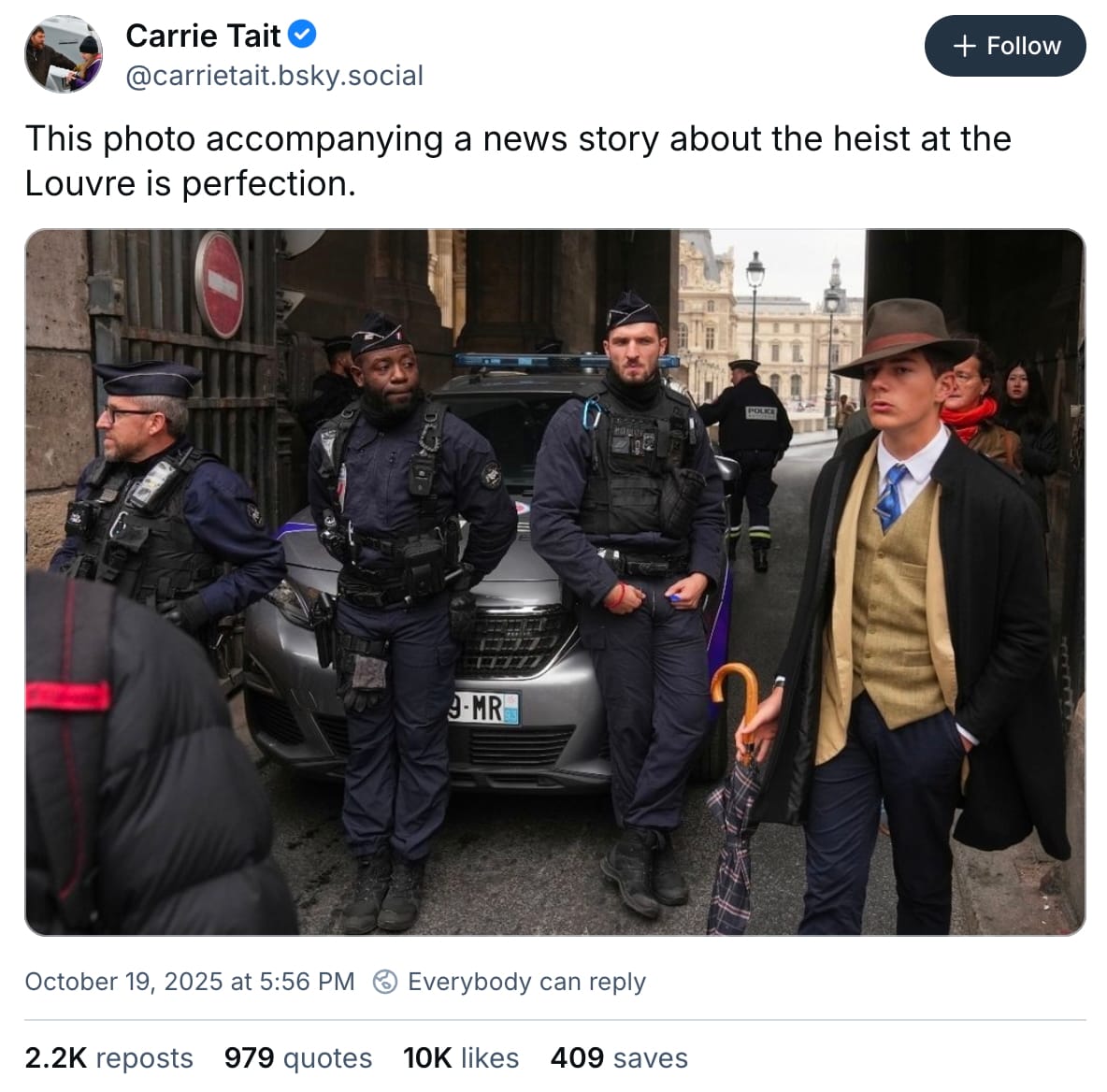
Task: Open the Carrie Tait display name
Action: [x=203, y=36]
